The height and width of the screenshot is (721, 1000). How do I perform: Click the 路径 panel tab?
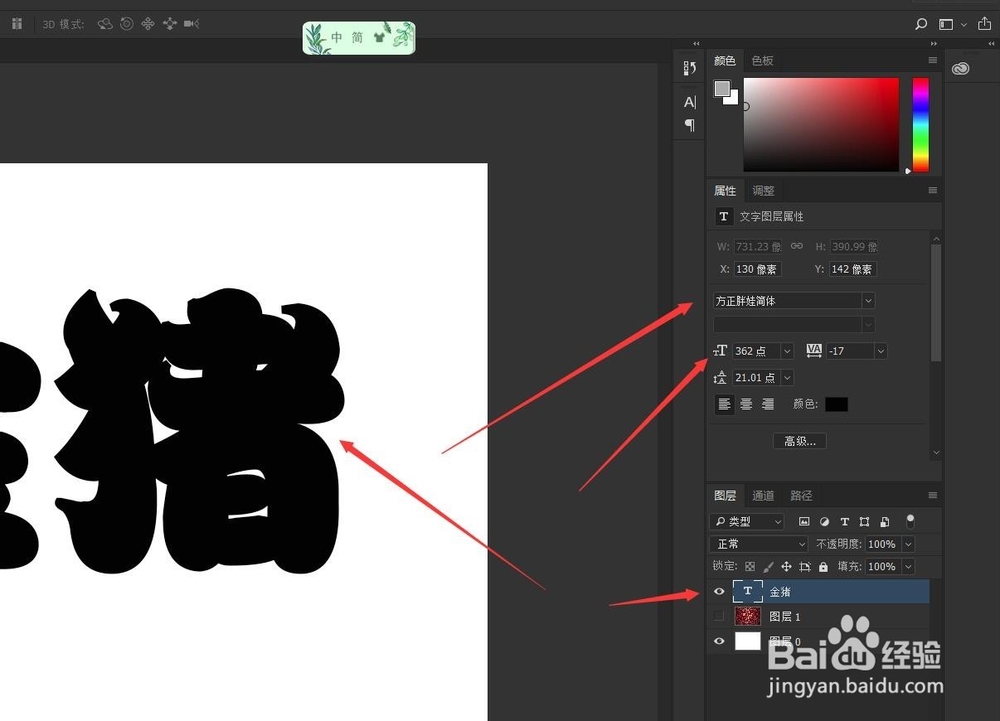click(800, 495)
